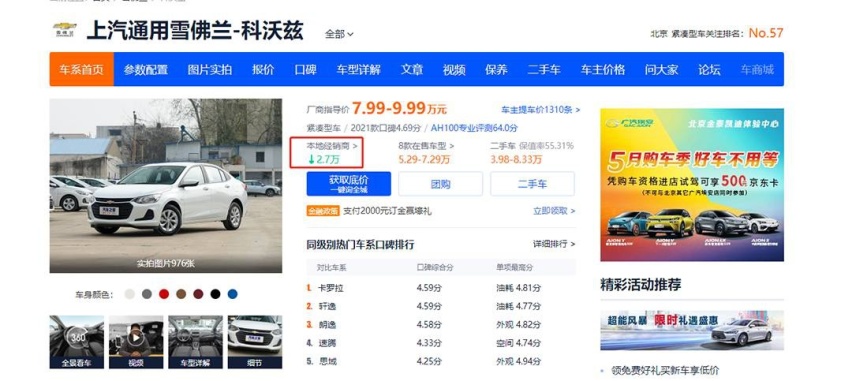Select the dark maroon body color swatch

point(198,294)
